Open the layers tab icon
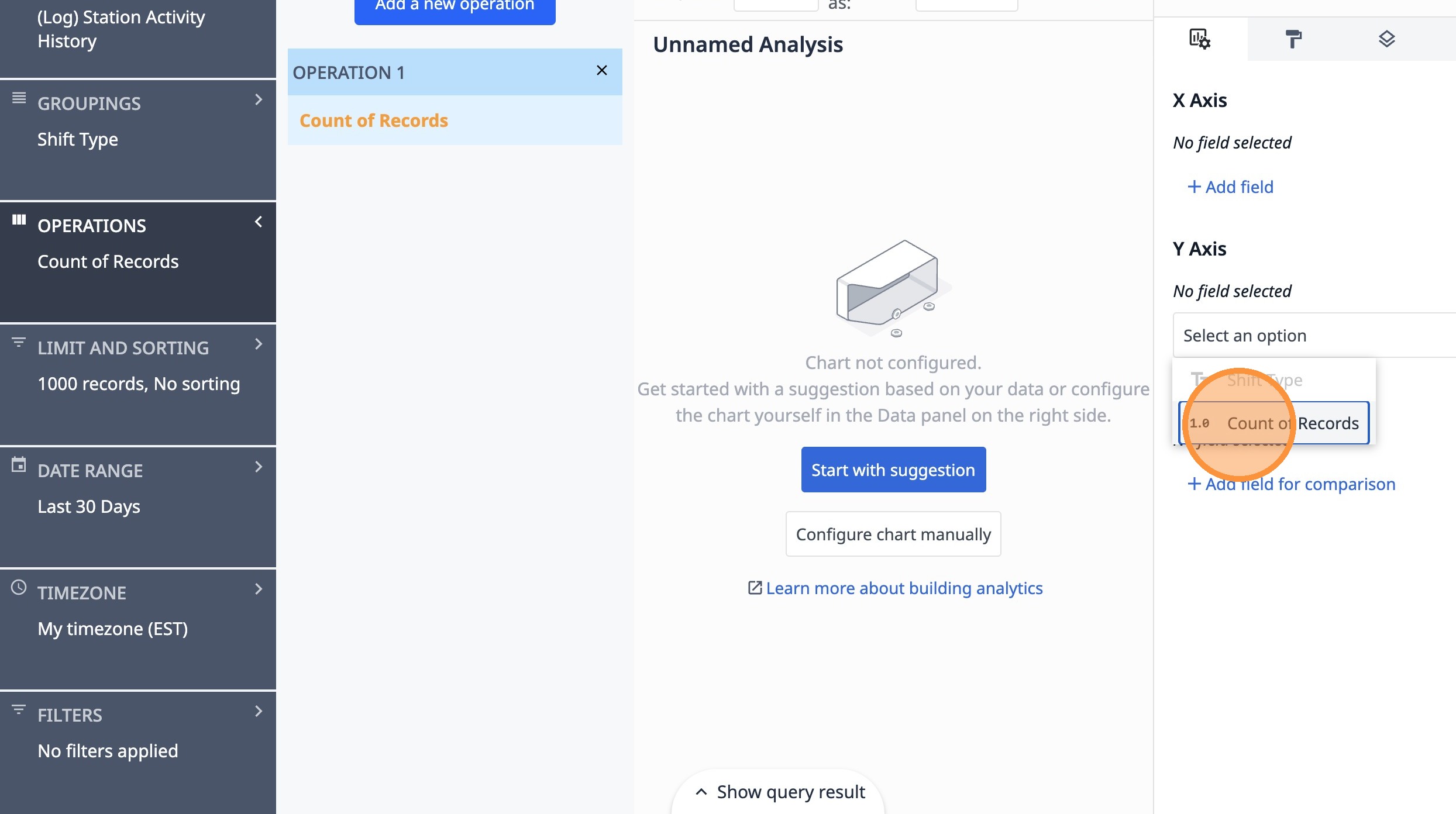Viewport: 1456px width, 814px height. [1386, 39]
